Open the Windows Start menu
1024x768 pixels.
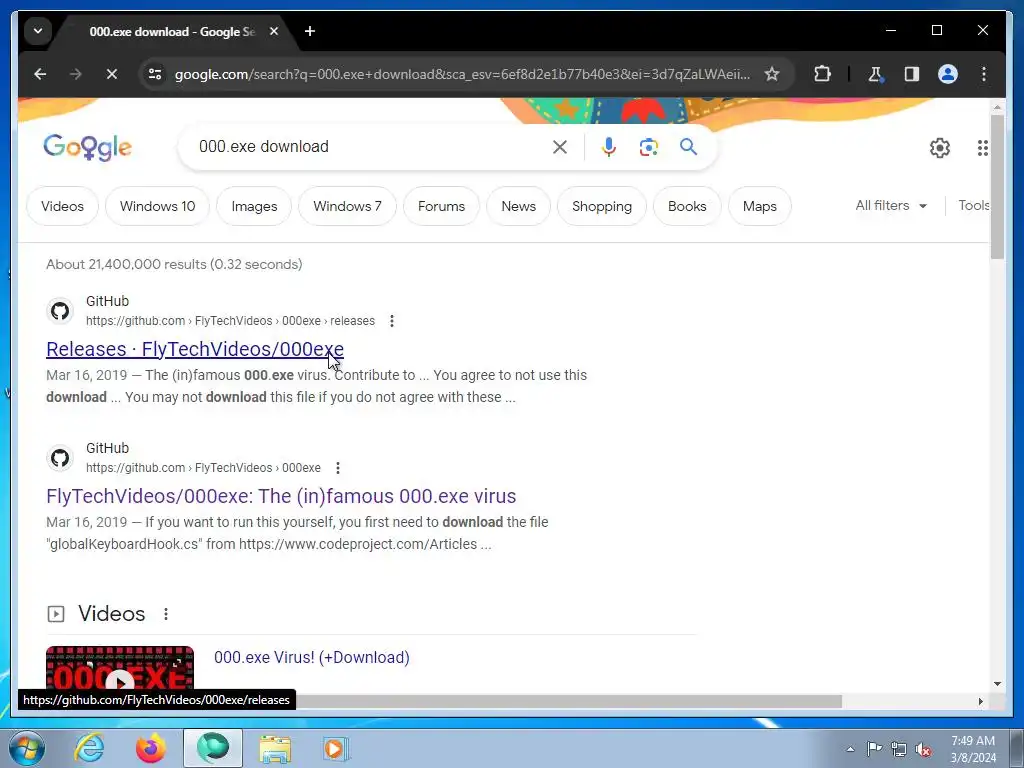[x=27, y=748]
